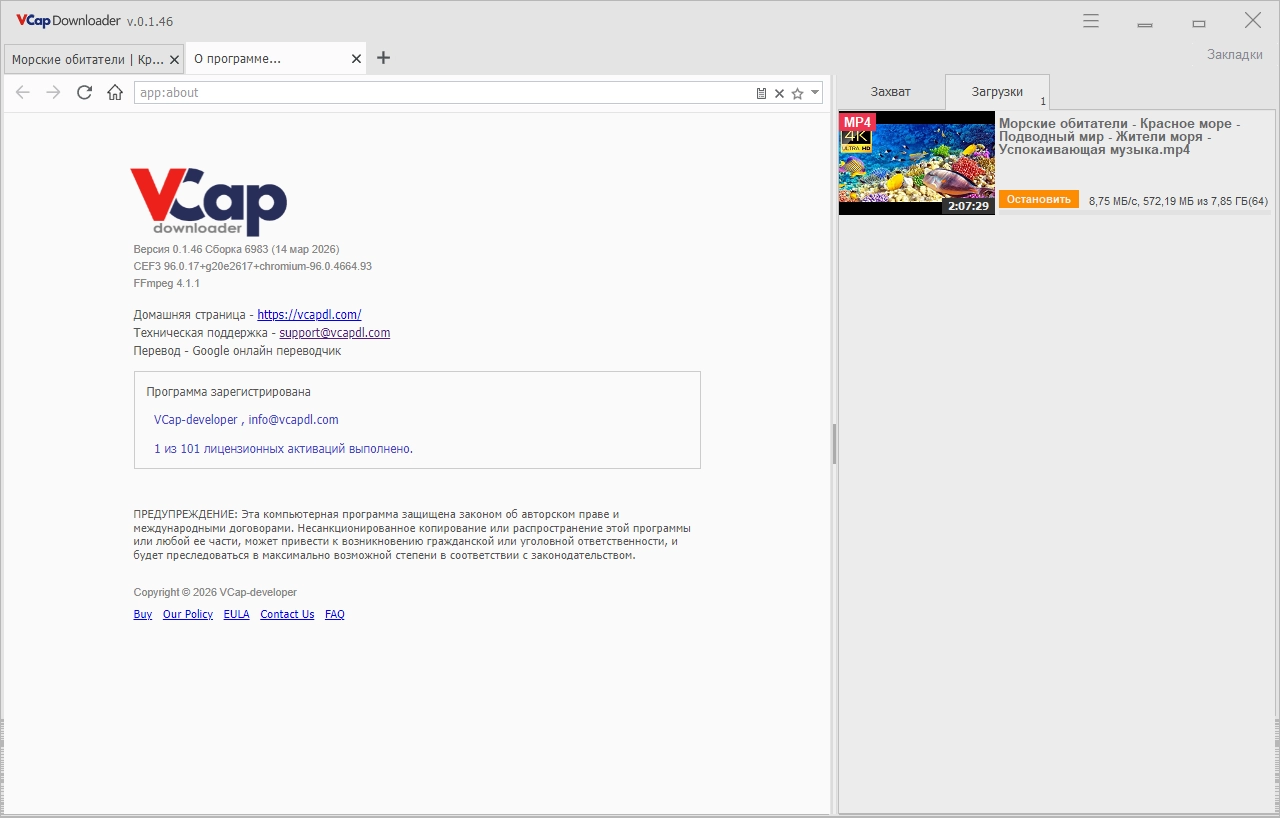
Task: Click the 'Программа зарегистрирована' heading
Action: (x=228, y=392)
